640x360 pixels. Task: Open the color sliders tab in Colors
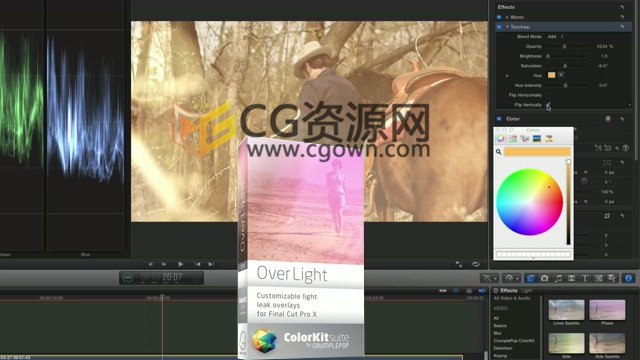click(x=513, y=139)
